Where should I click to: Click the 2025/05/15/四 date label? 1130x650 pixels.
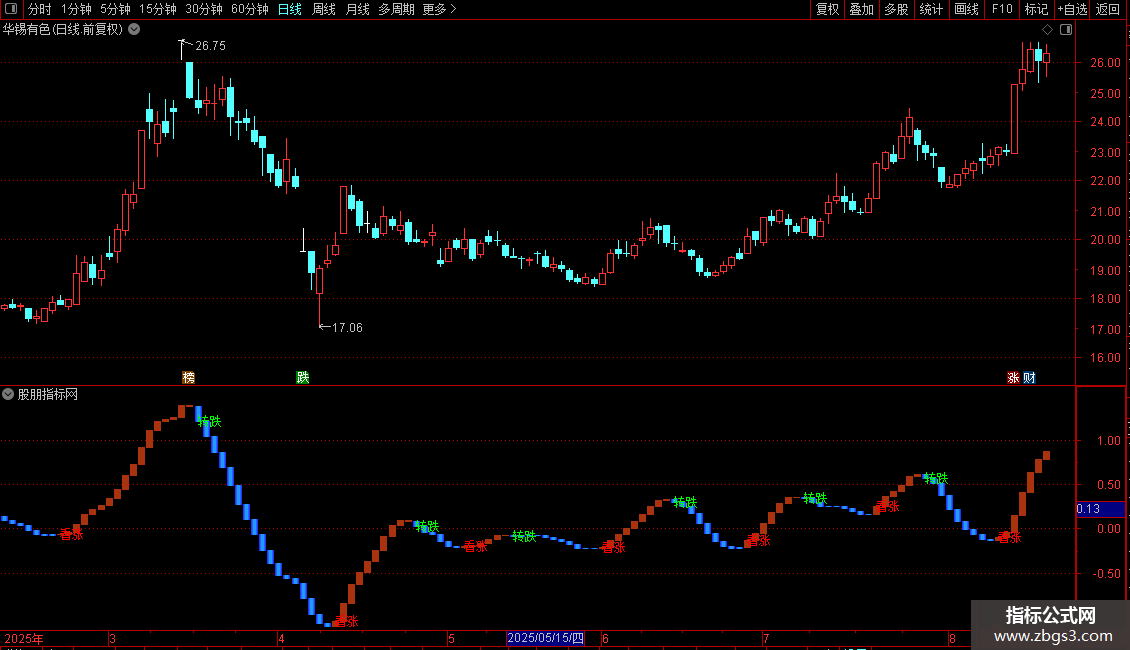tap(545, 638)
